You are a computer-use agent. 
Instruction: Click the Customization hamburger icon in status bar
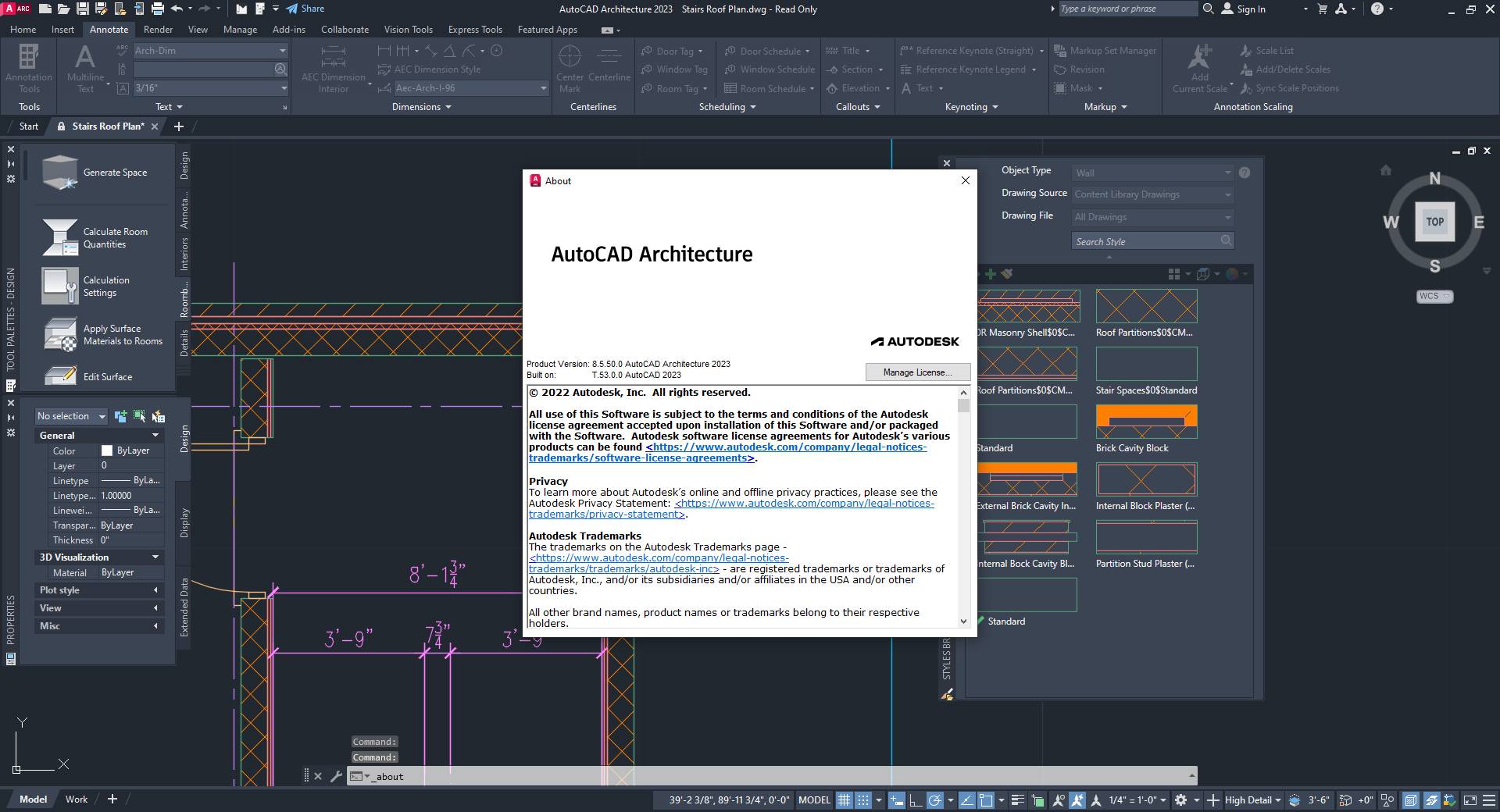click(1488, 800)
